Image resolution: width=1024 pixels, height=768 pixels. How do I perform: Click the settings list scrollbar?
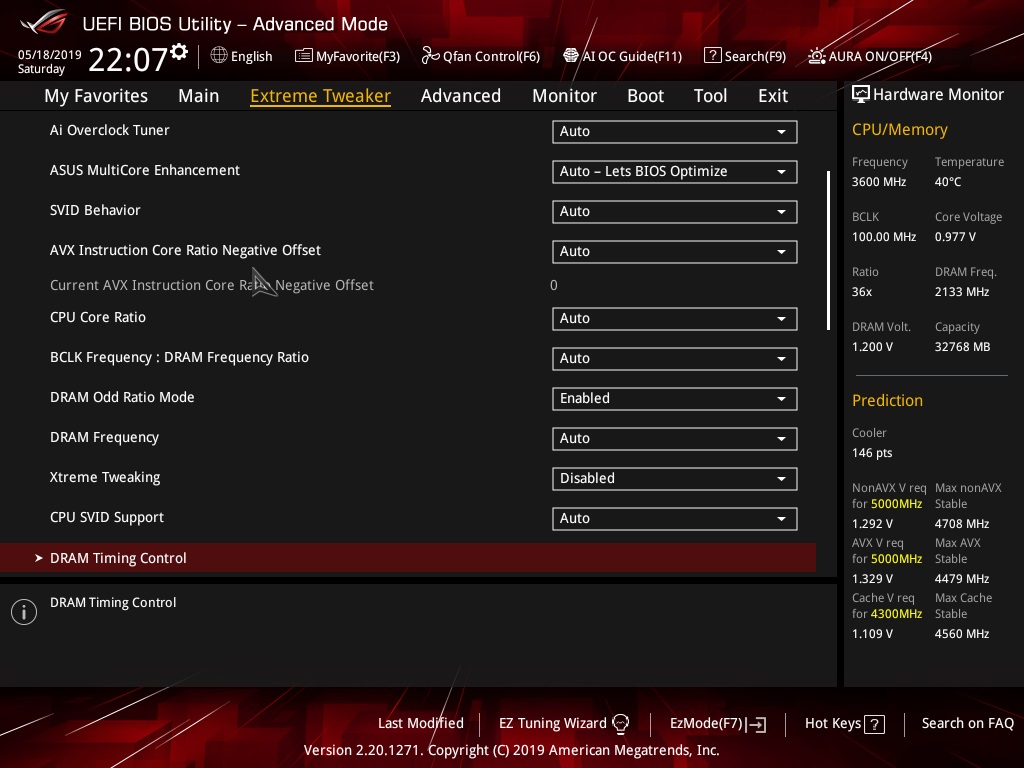pos(828,251)
